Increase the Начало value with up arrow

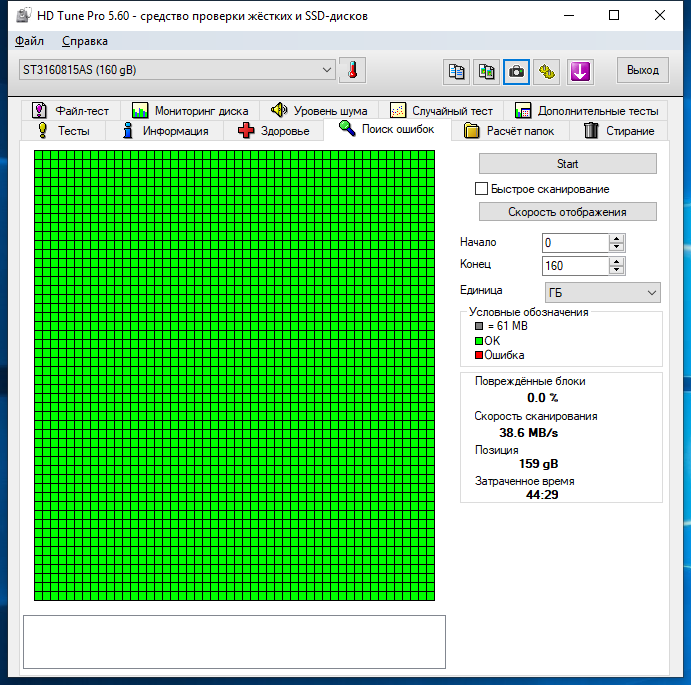[617, 238]
